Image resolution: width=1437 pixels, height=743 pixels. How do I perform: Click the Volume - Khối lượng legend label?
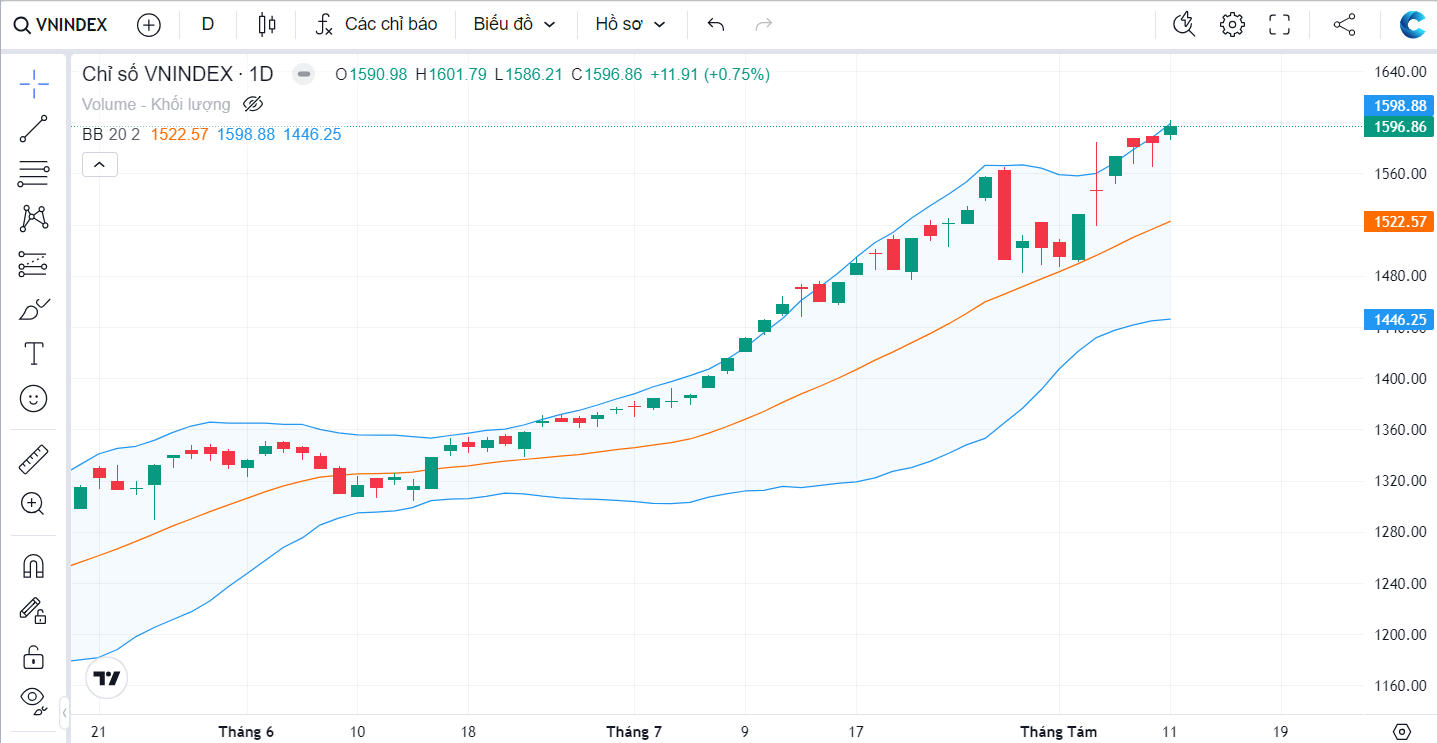tap(156, 104)
